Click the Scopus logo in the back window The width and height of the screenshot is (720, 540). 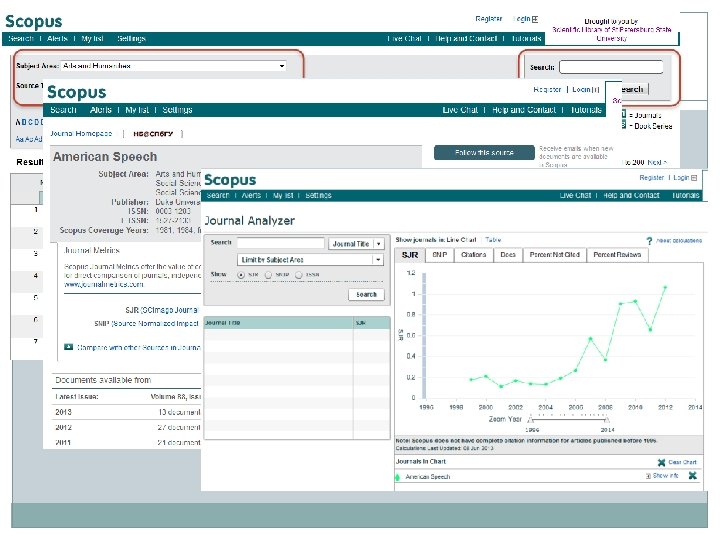point(34,22)
